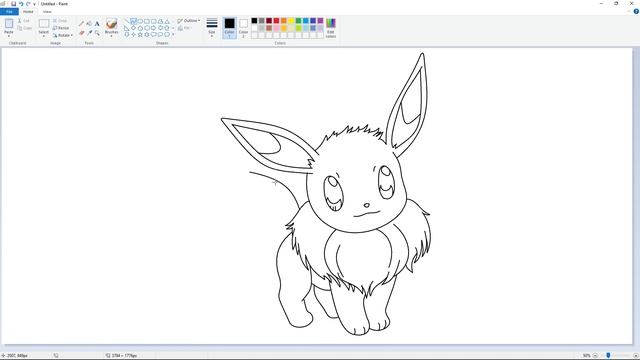Open the Rotate dropdown
This screenshot has width=640, height=360.
[x=63, y=35]
